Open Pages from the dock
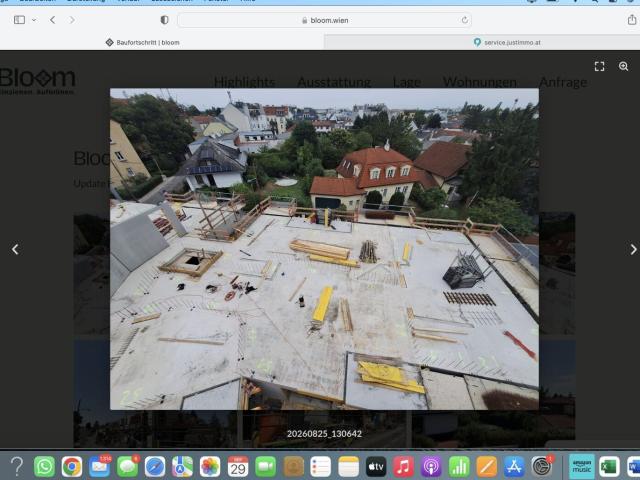Screen dimensions: 640x480 tap(487, 466)
